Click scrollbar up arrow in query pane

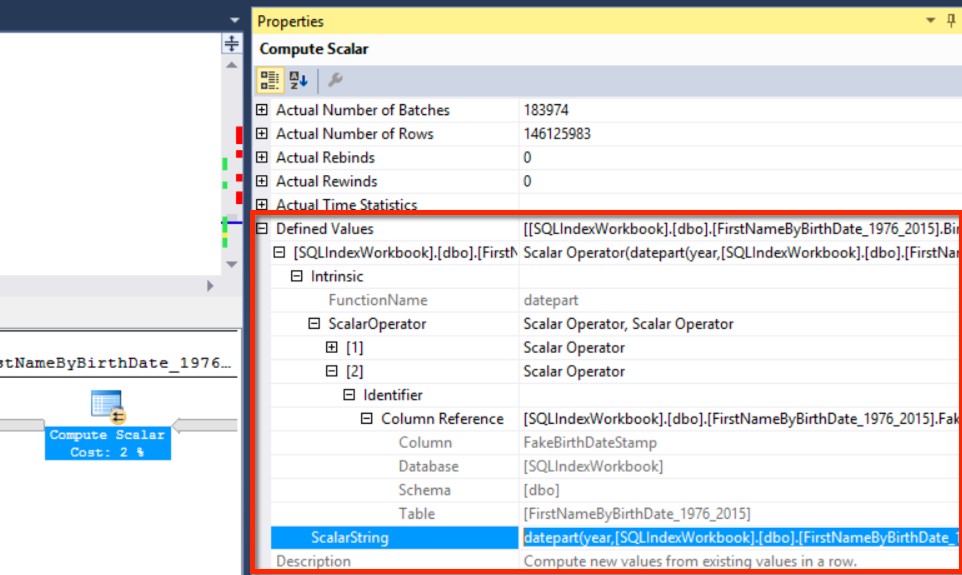coord(231,64)
